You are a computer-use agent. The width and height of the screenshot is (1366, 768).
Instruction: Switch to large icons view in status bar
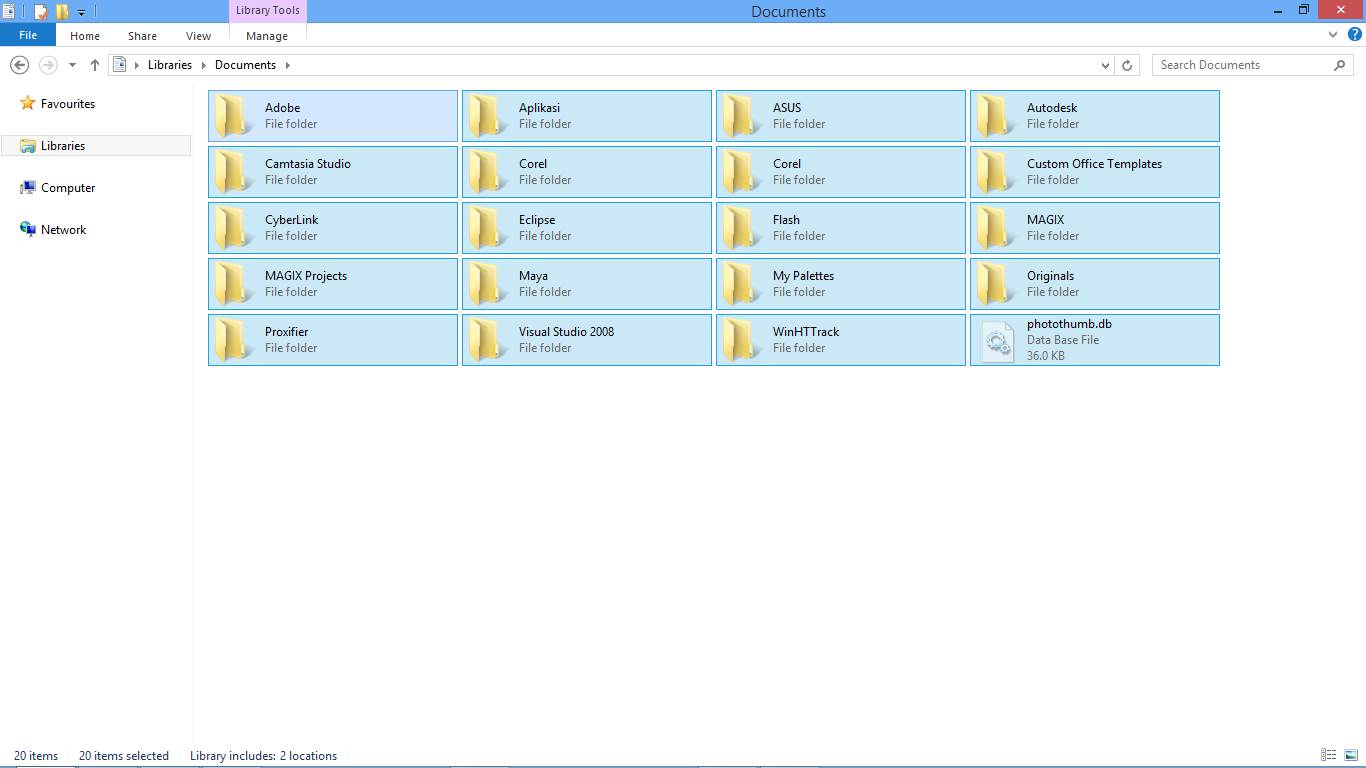click(x=1351, y=755)
